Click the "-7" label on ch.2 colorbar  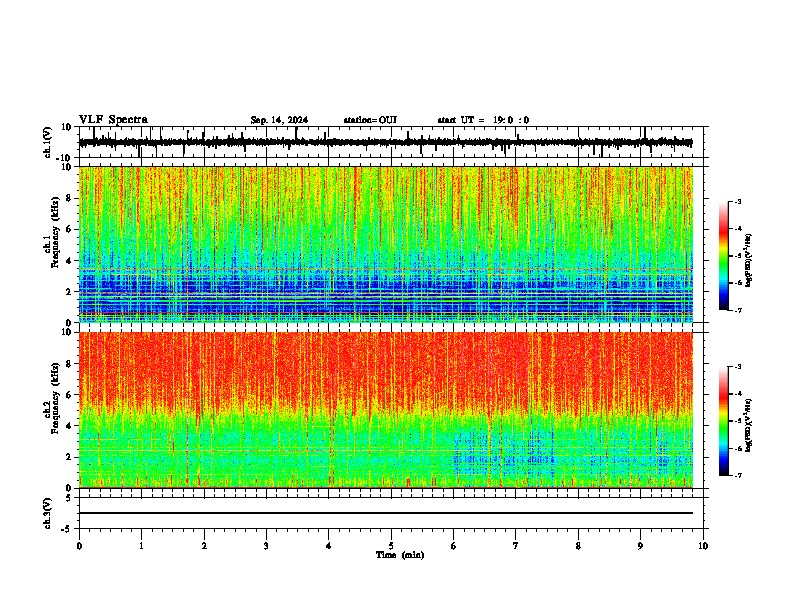coord(737,475)
